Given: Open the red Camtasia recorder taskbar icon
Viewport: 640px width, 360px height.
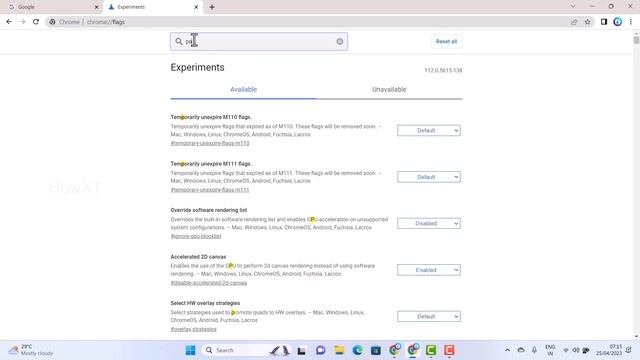Looking at the screenshot, I should (449, 350).
